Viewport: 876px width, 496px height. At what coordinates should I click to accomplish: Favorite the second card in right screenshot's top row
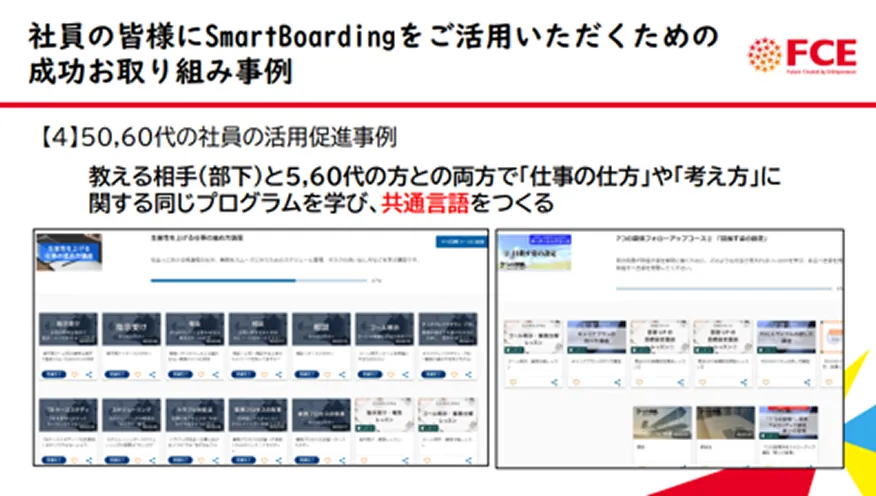(x=576, y=383)
